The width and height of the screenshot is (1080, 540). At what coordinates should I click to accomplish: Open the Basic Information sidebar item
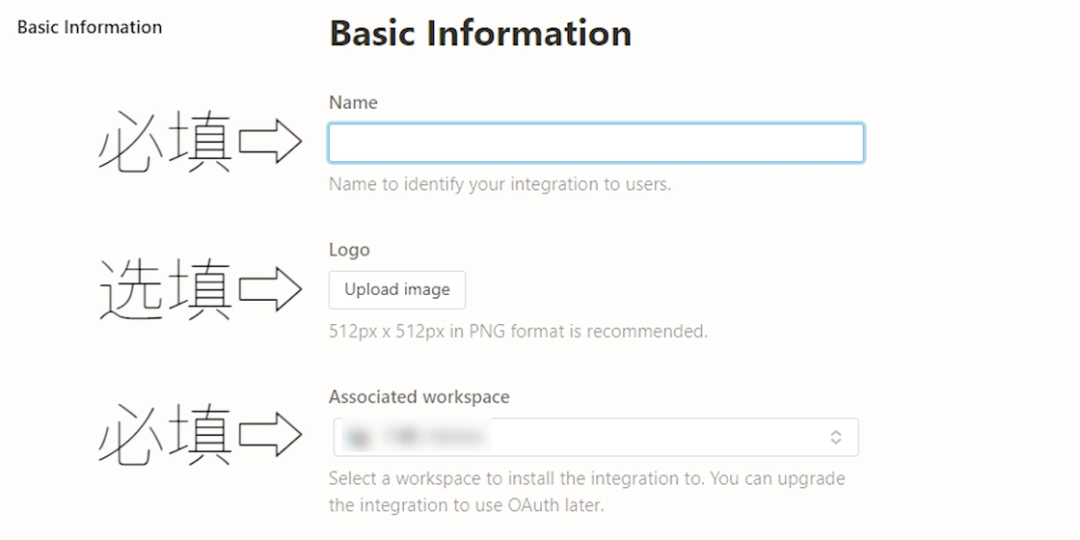89,27
